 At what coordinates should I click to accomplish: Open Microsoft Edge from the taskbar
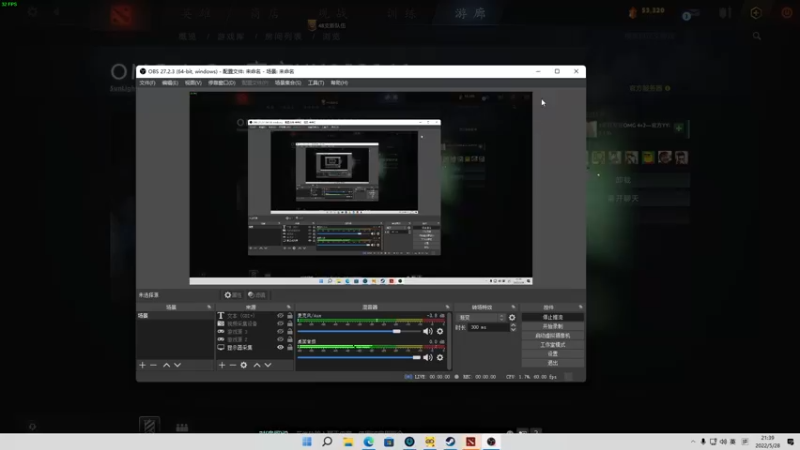pos(368,441)
